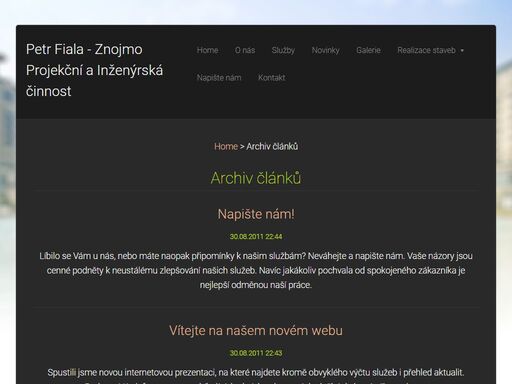This screenshot has width=512, height=384.
Task: Open the Galerie page
Action: click(x=368, y=50)
